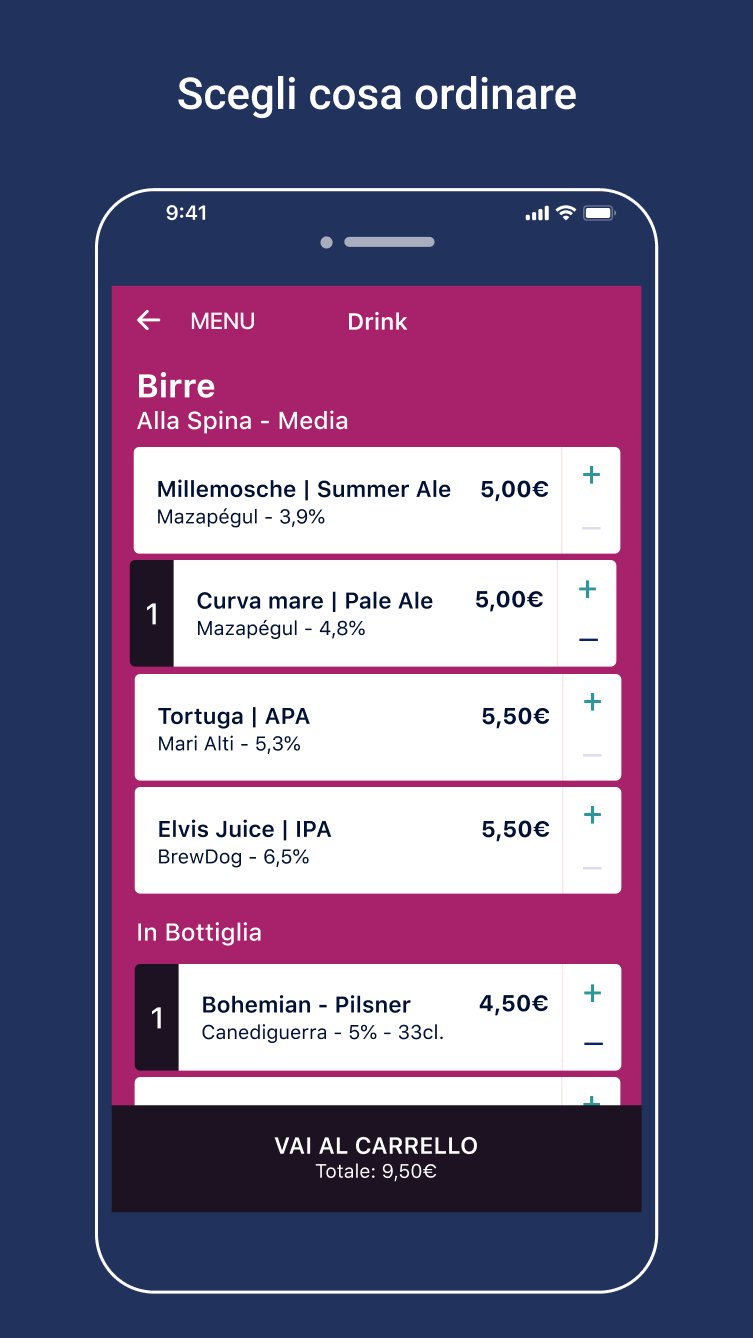Screen dimensions: 753x1338
Task: Open Millemosche Summer Ale item card
Action: pyautogui.click(x=348, y=500)
